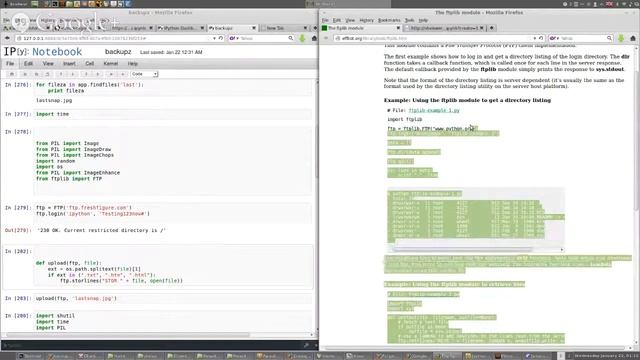This screenshot has height=360, width=640.
Task: Switch to the New Tab tab
Action: 284,28
